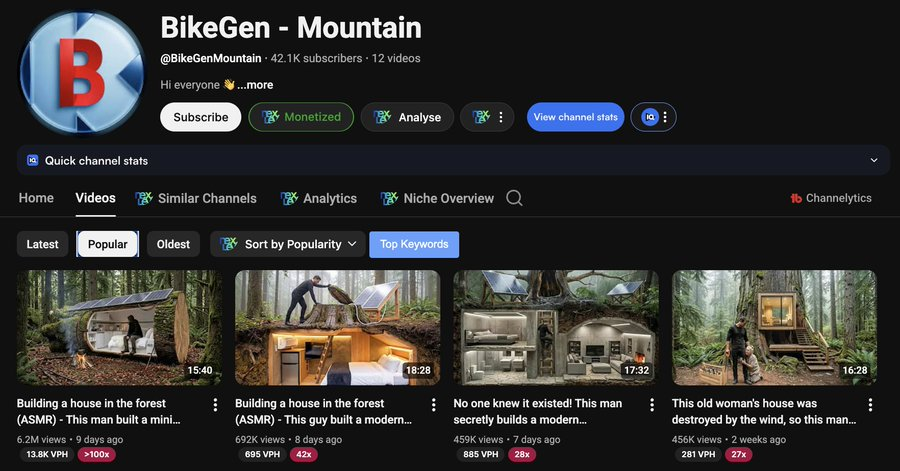The image size is (900, 471).
Task: Open the 'No one knew it existed' video title
Action: click(x=538, y=411)
